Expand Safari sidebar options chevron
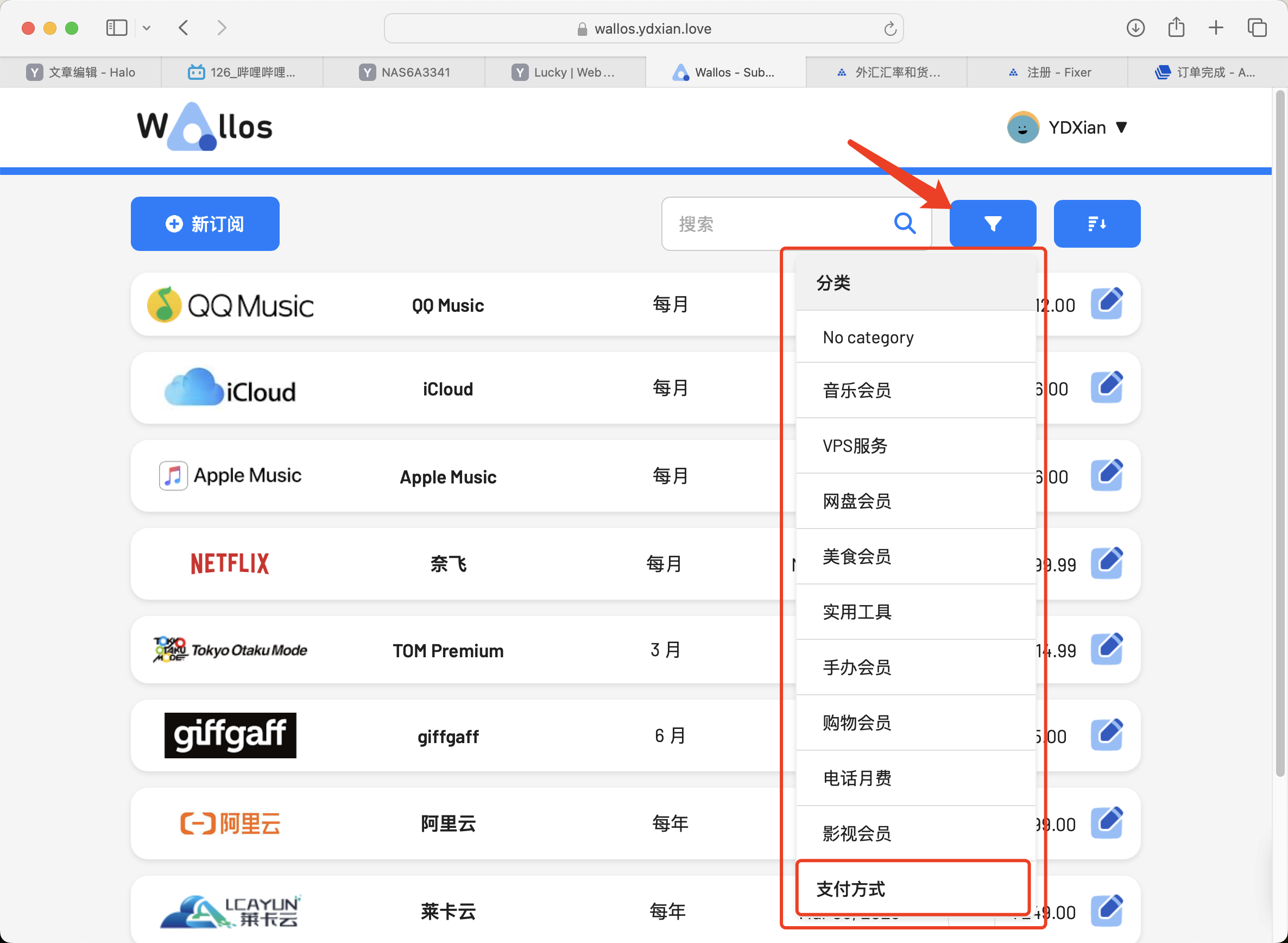Screen dimensions: 1288x943 [147, 28]
